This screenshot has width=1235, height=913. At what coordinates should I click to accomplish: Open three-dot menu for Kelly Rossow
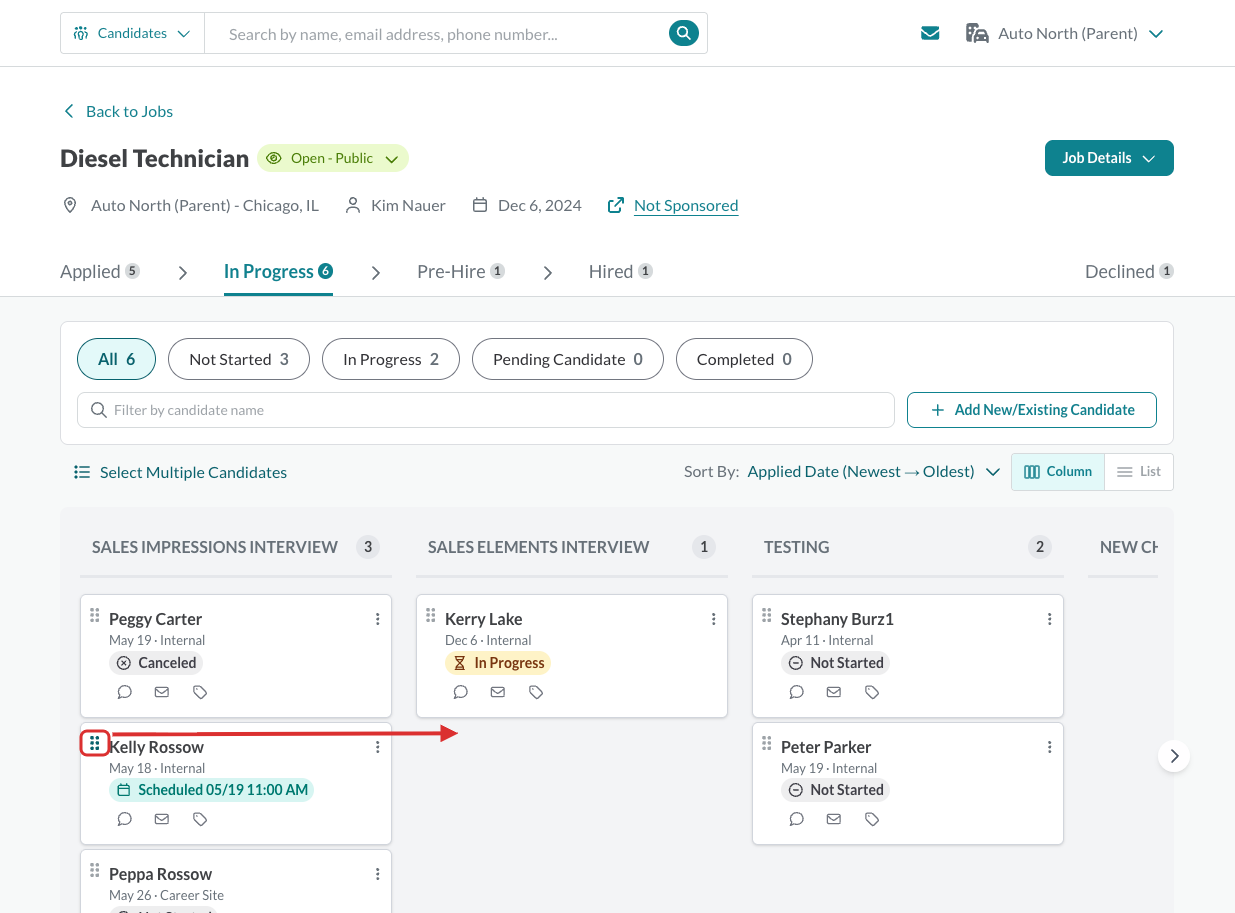378,747
